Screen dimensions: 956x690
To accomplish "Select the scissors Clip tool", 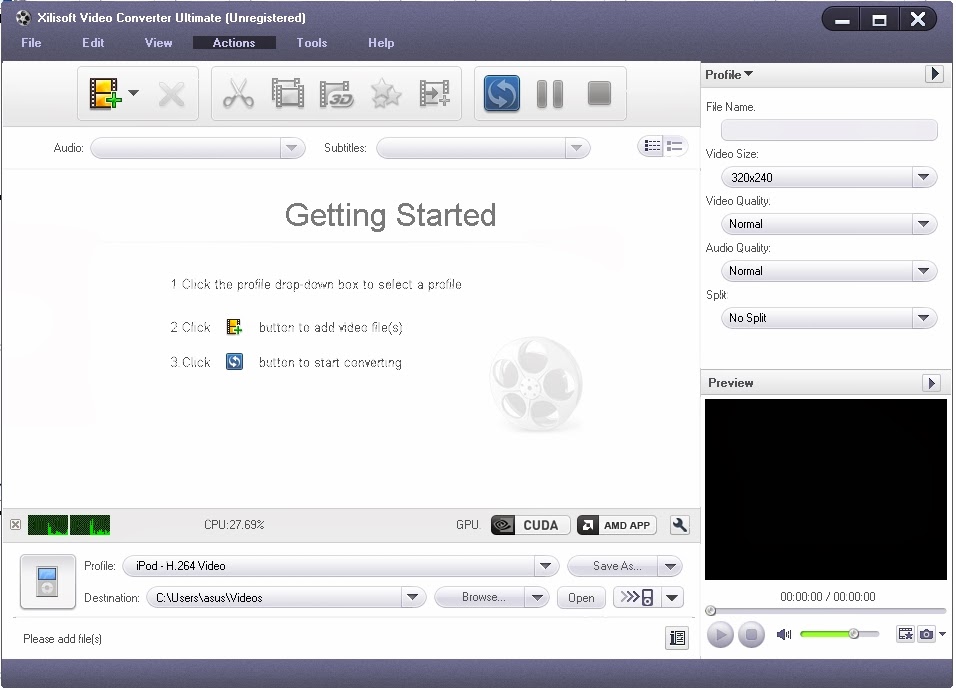I will click(x=238, y=93).
